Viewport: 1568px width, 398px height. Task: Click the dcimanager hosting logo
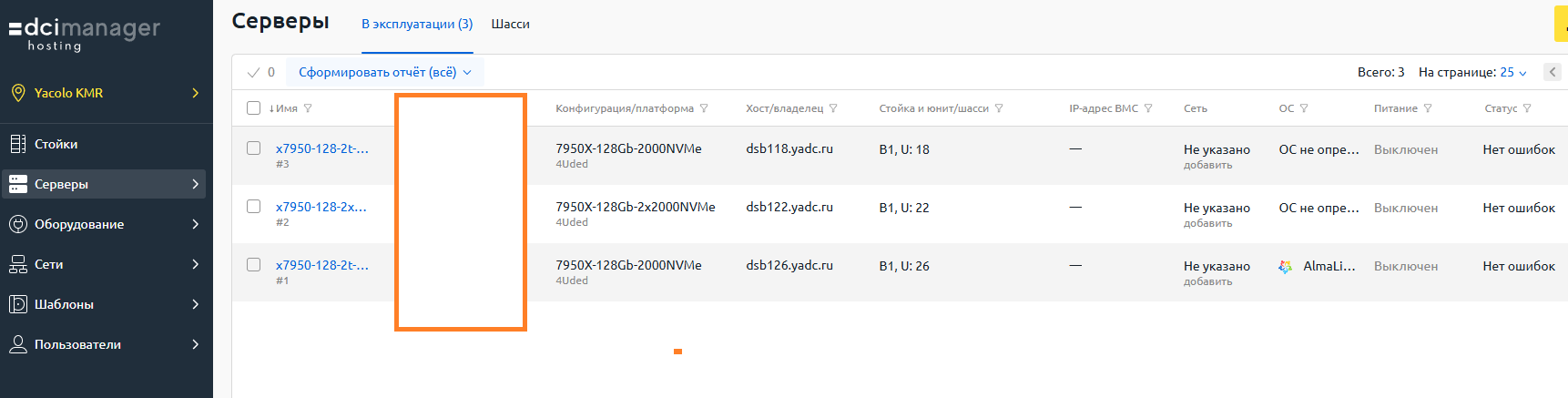85,34
